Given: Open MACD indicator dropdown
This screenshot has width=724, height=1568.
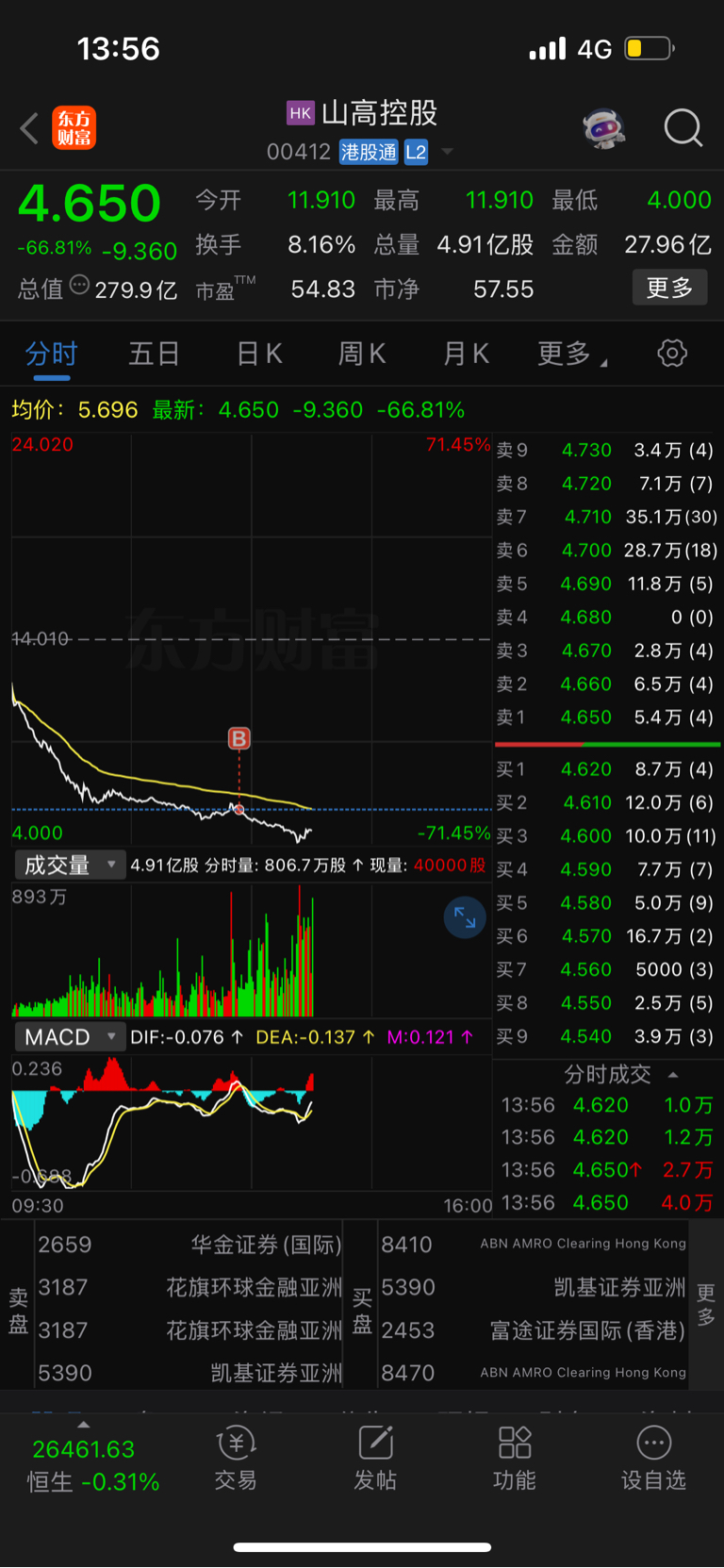Looking at the screenshot, I should coord(69,1037).
